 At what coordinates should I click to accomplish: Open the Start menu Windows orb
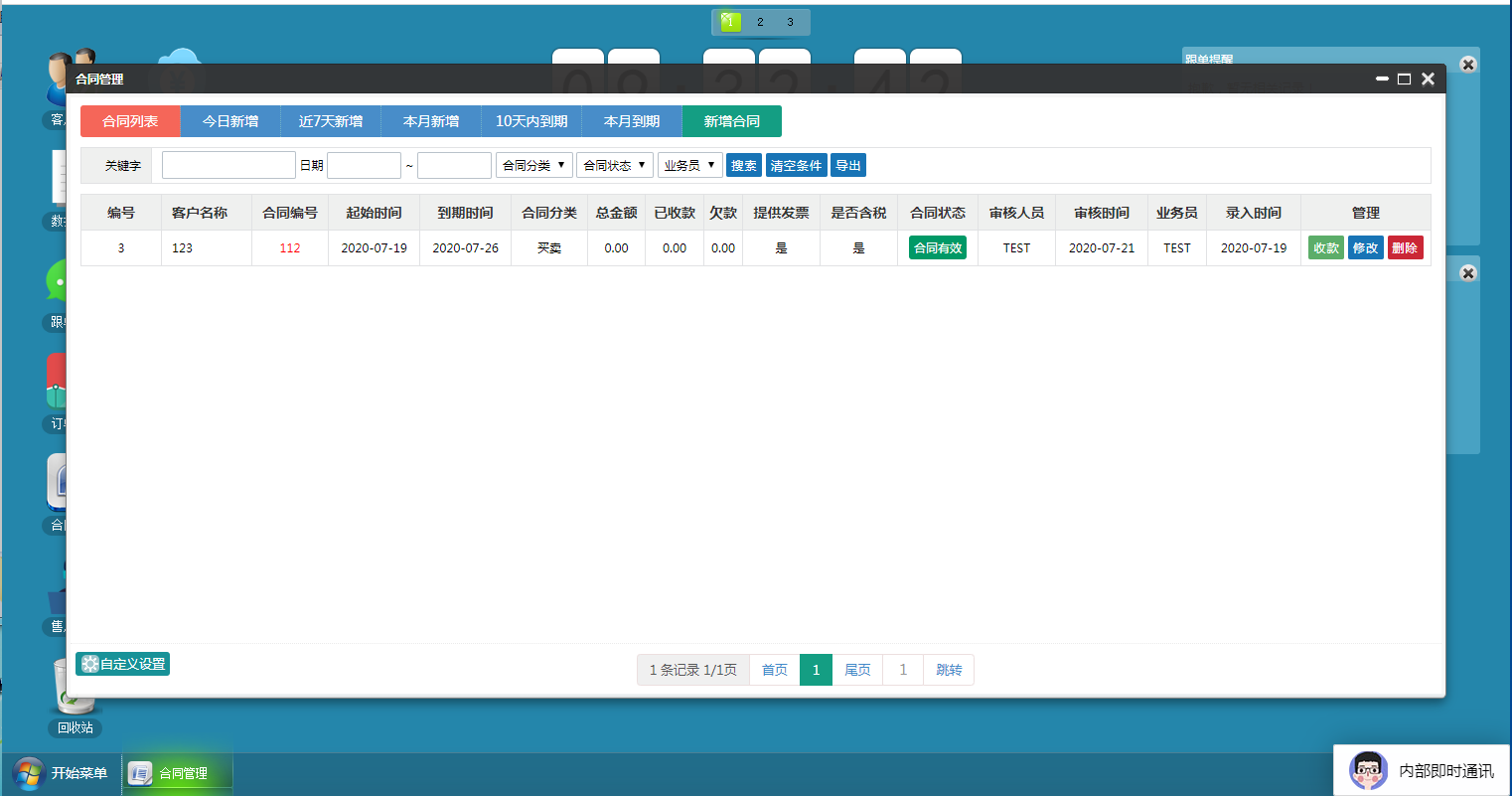point(28,773)
